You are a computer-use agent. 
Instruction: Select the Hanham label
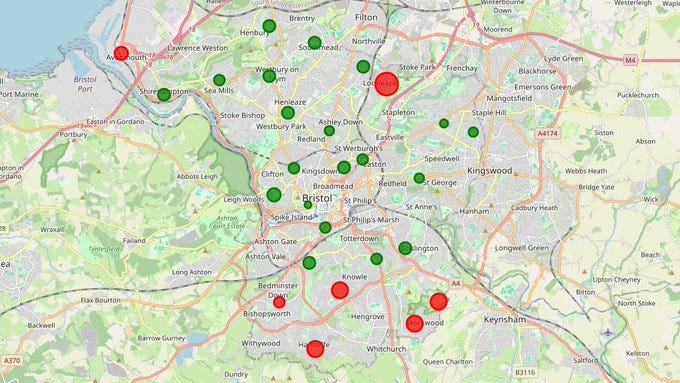[x=474, y=211]
